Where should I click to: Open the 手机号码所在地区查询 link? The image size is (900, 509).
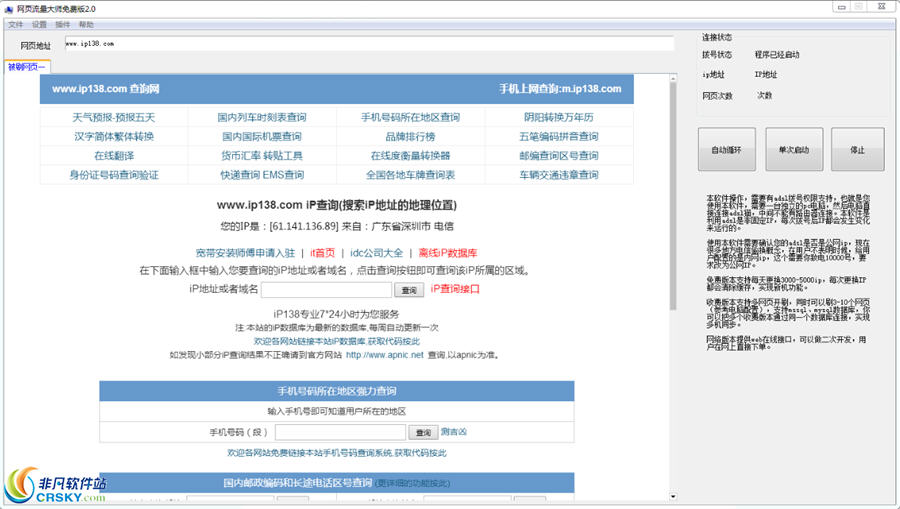click(x=410, y=117)
